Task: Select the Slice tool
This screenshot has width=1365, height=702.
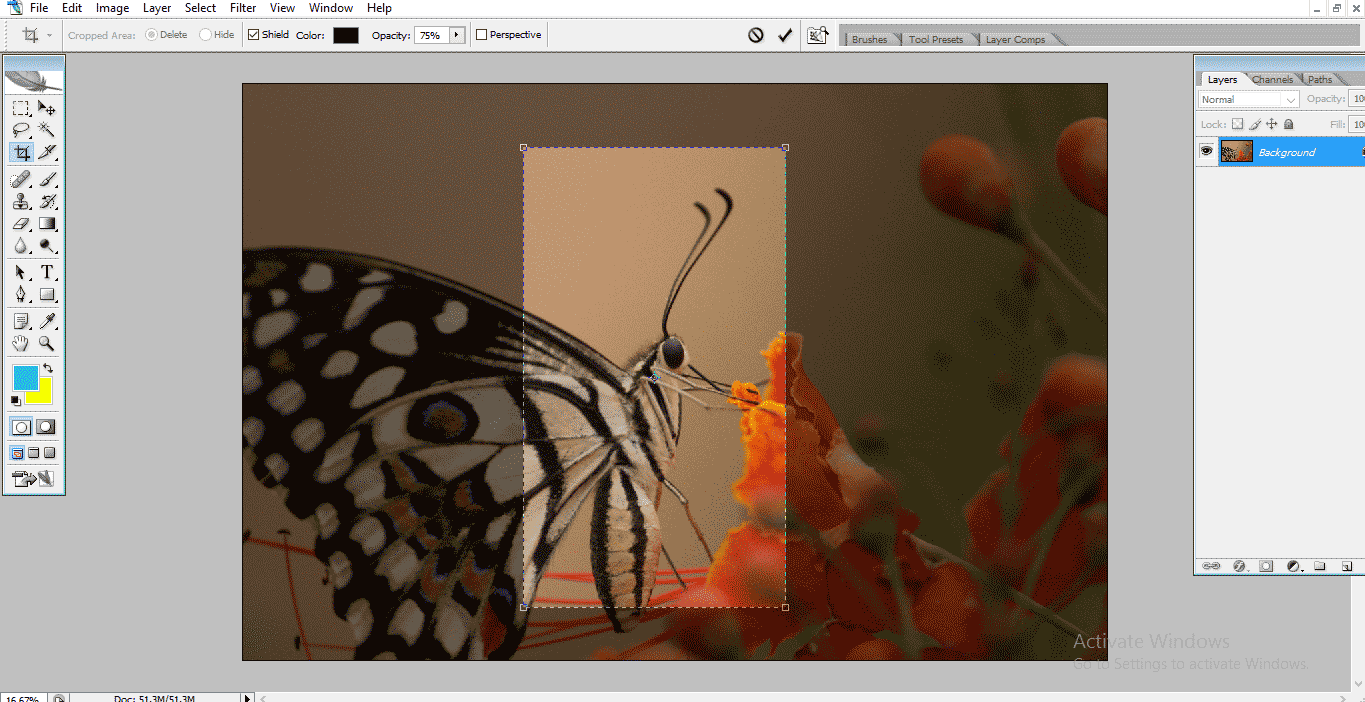Action: [47, 152]
